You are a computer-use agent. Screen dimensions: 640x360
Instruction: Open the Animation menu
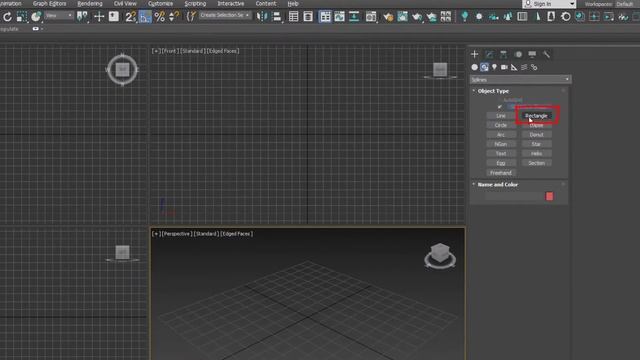pyautogui.click(x=11, y=4)
